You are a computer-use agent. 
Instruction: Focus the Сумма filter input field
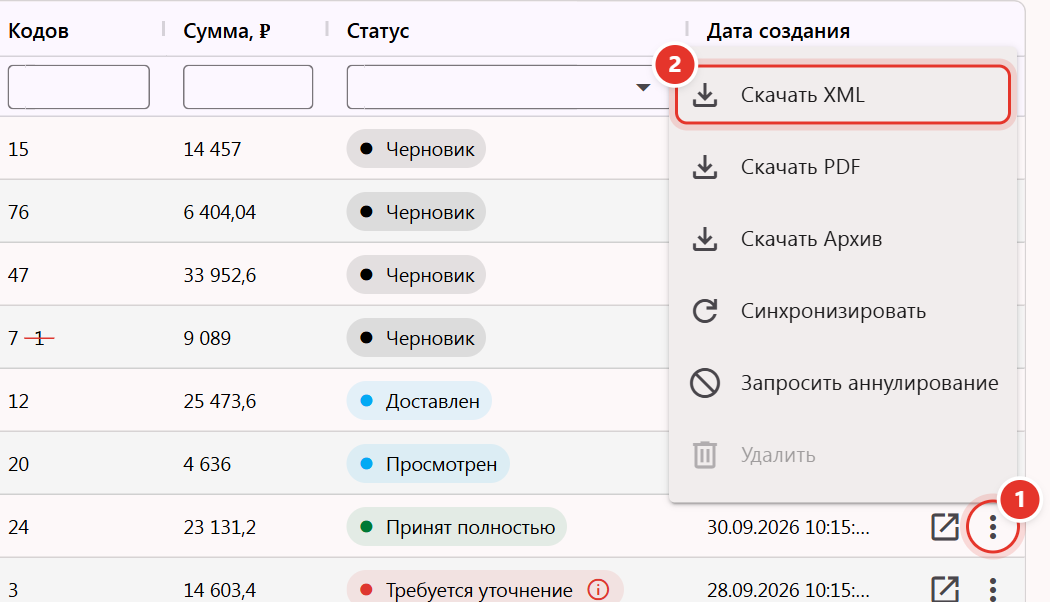pyautogui.click(x=248, y=87)
